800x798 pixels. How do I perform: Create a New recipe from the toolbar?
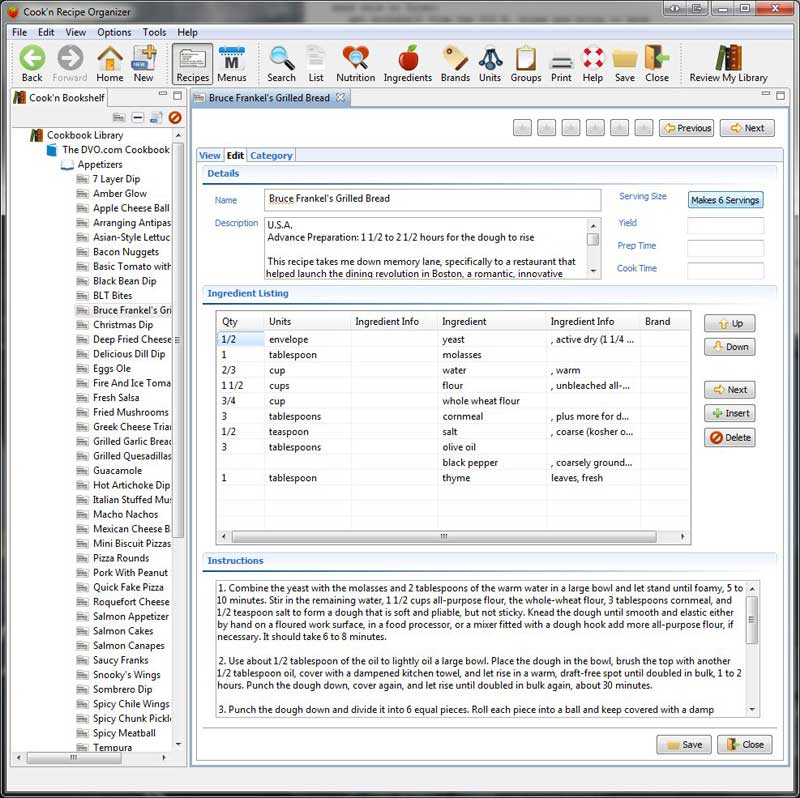point(144,64)
